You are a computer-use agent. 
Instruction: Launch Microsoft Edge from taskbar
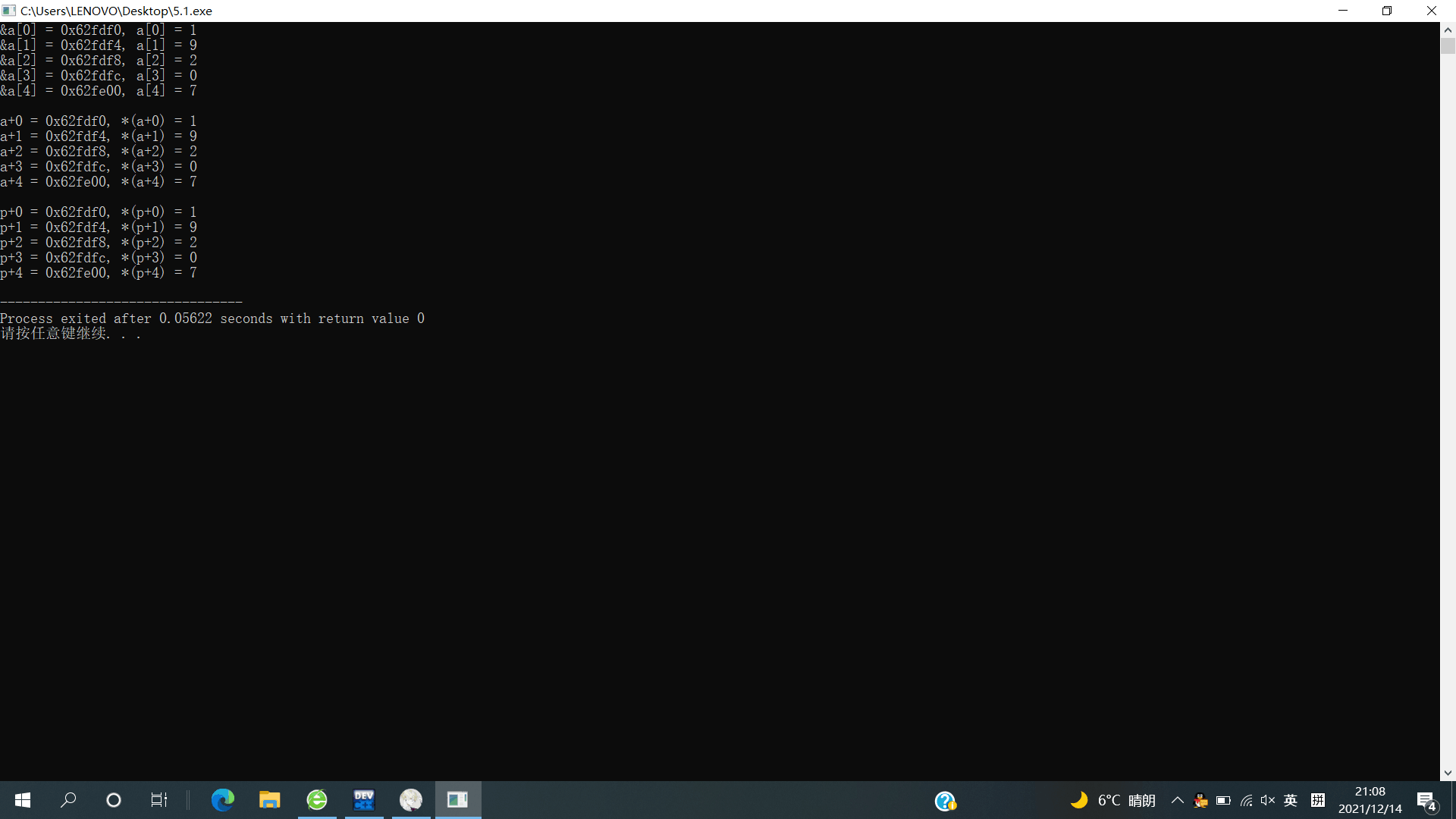click(x=223, y=800)
